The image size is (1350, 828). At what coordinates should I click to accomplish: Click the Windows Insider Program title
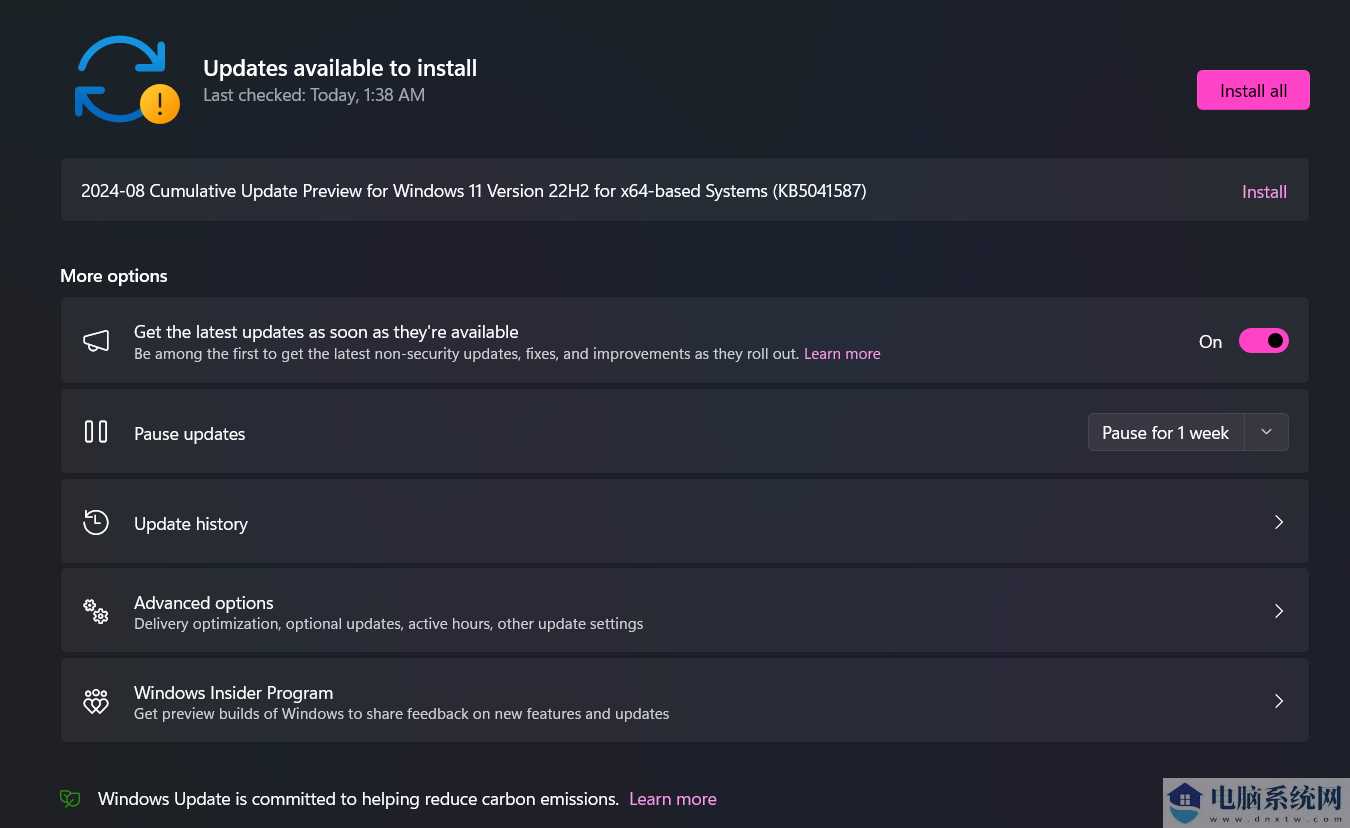234,693
